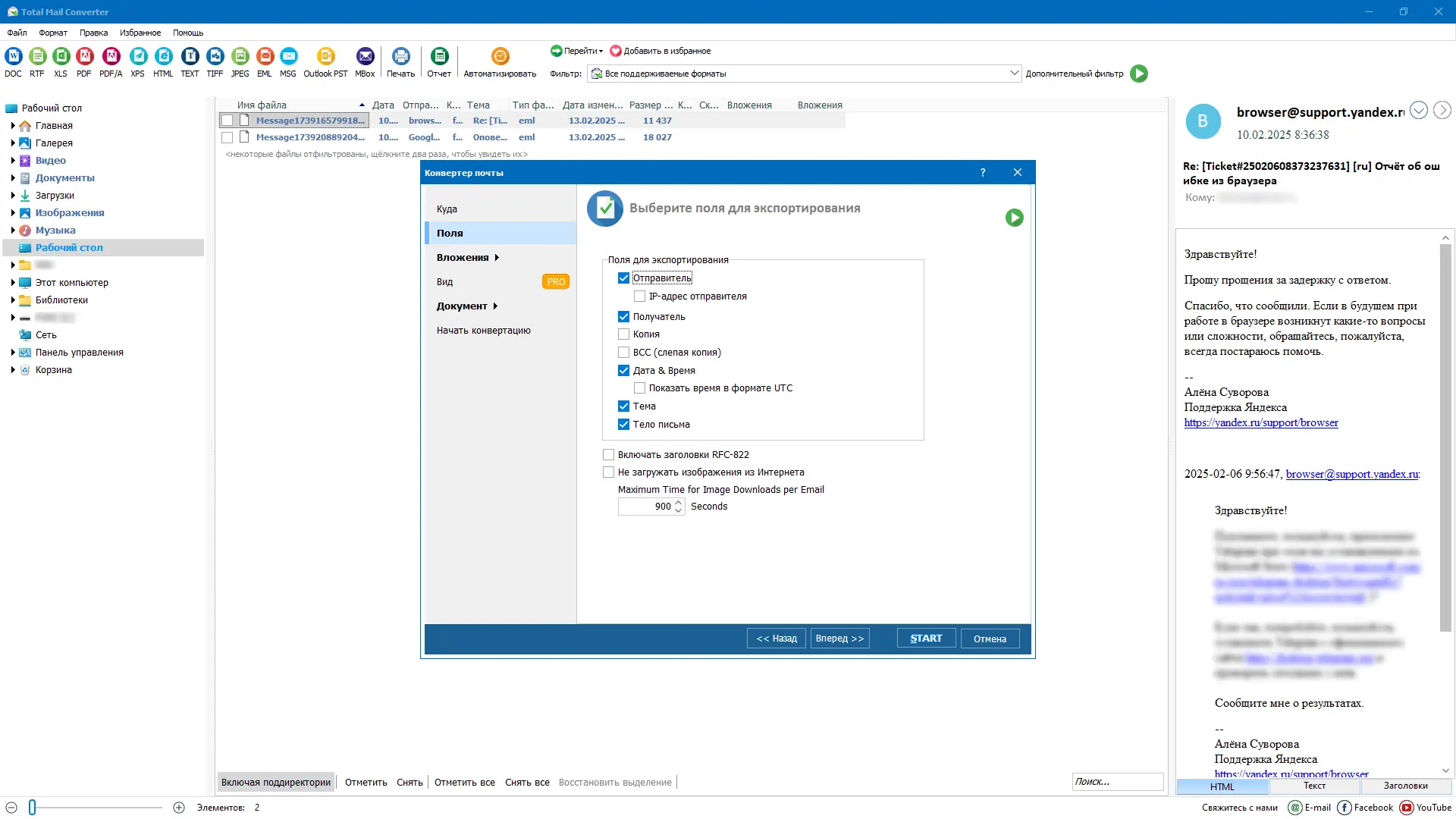Check IP-адрес отправителя option
1456x819 pixels.
pos(639,297)
